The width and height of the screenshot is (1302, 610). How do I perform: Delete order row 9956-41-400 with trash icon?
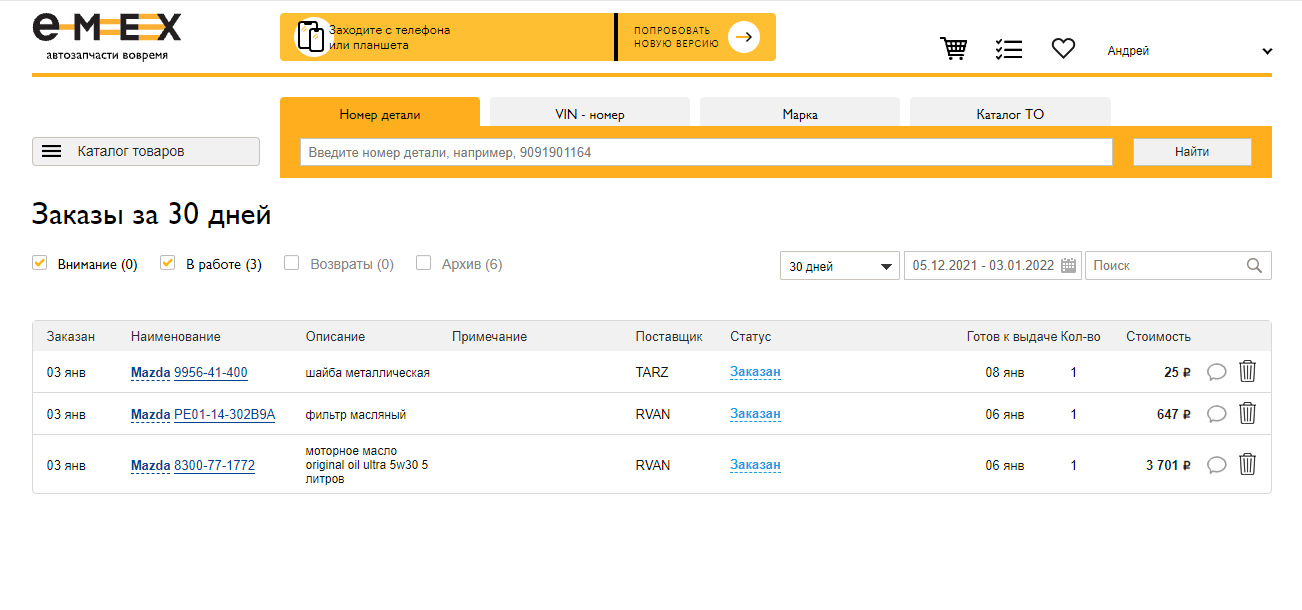[x=1247, y=371]
